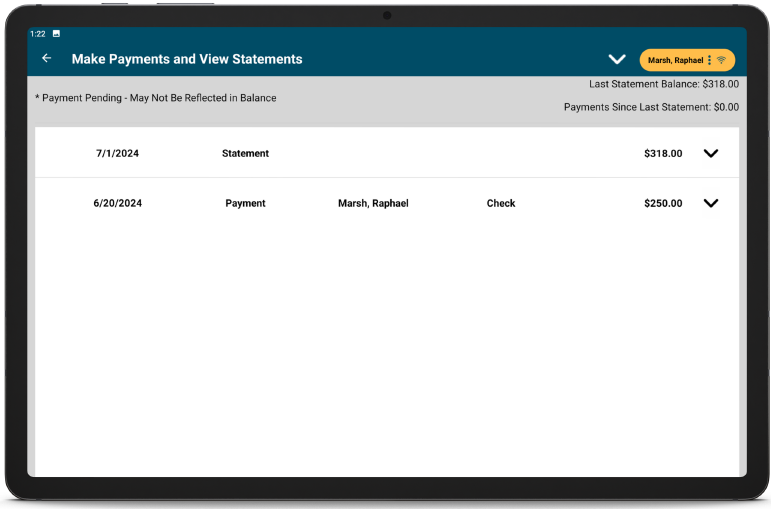
Task: Expand the 6/20/2024 payment row chevron
Action: tap(711, 203)
